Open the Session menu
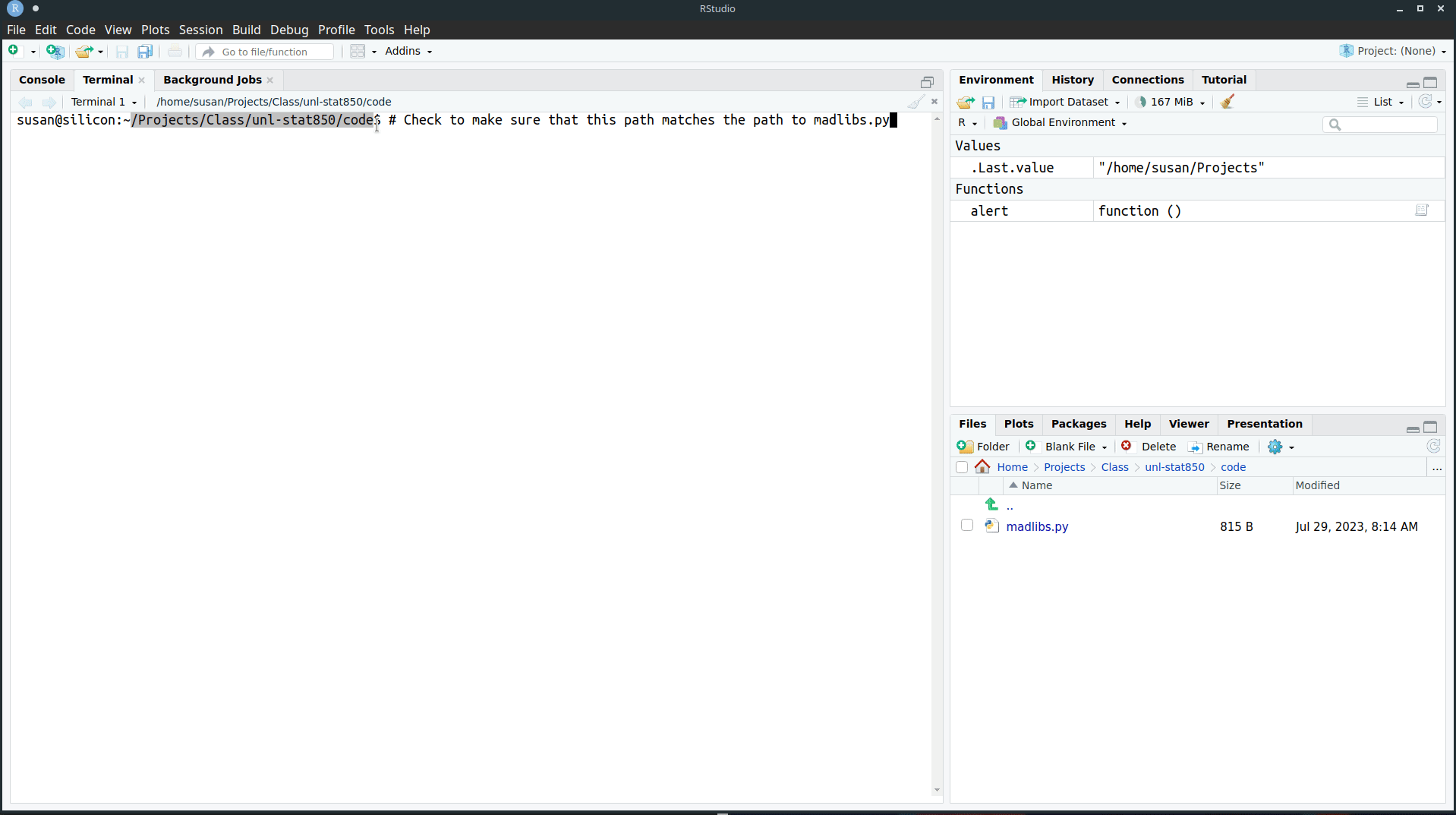The width and height of the screenshot is (1456, 815). pos(200,30)
